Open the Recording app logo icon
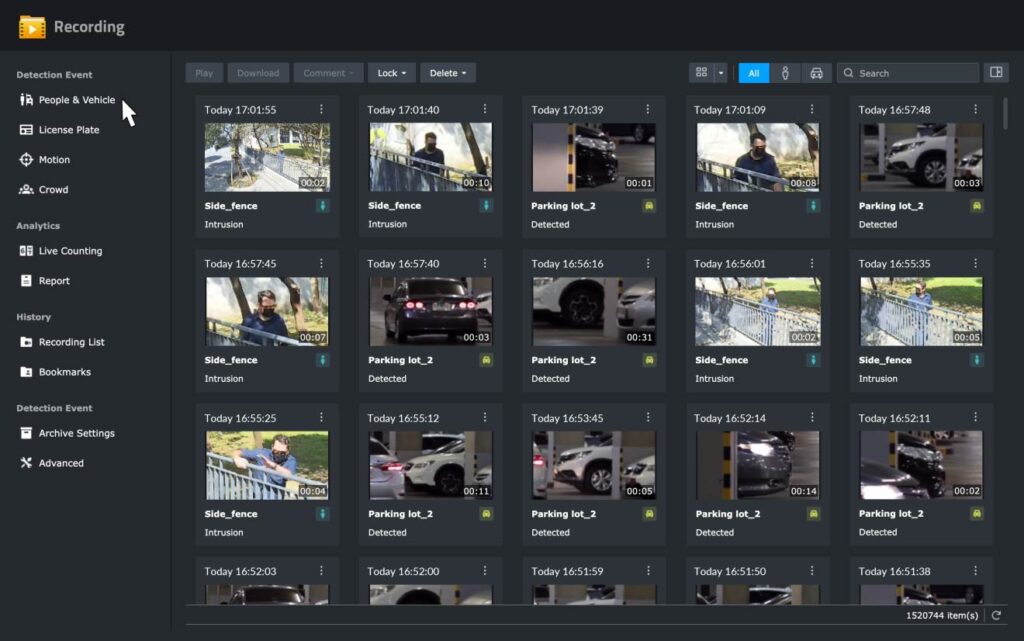The width and height of the screenshot is (1024, 641). click(32, 27)
